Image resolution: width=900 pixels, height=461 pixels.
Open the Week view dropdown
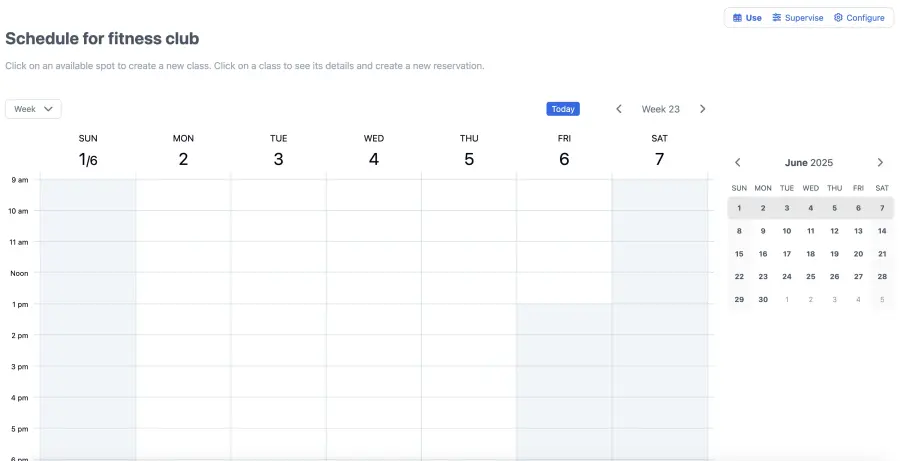(33, 109)
